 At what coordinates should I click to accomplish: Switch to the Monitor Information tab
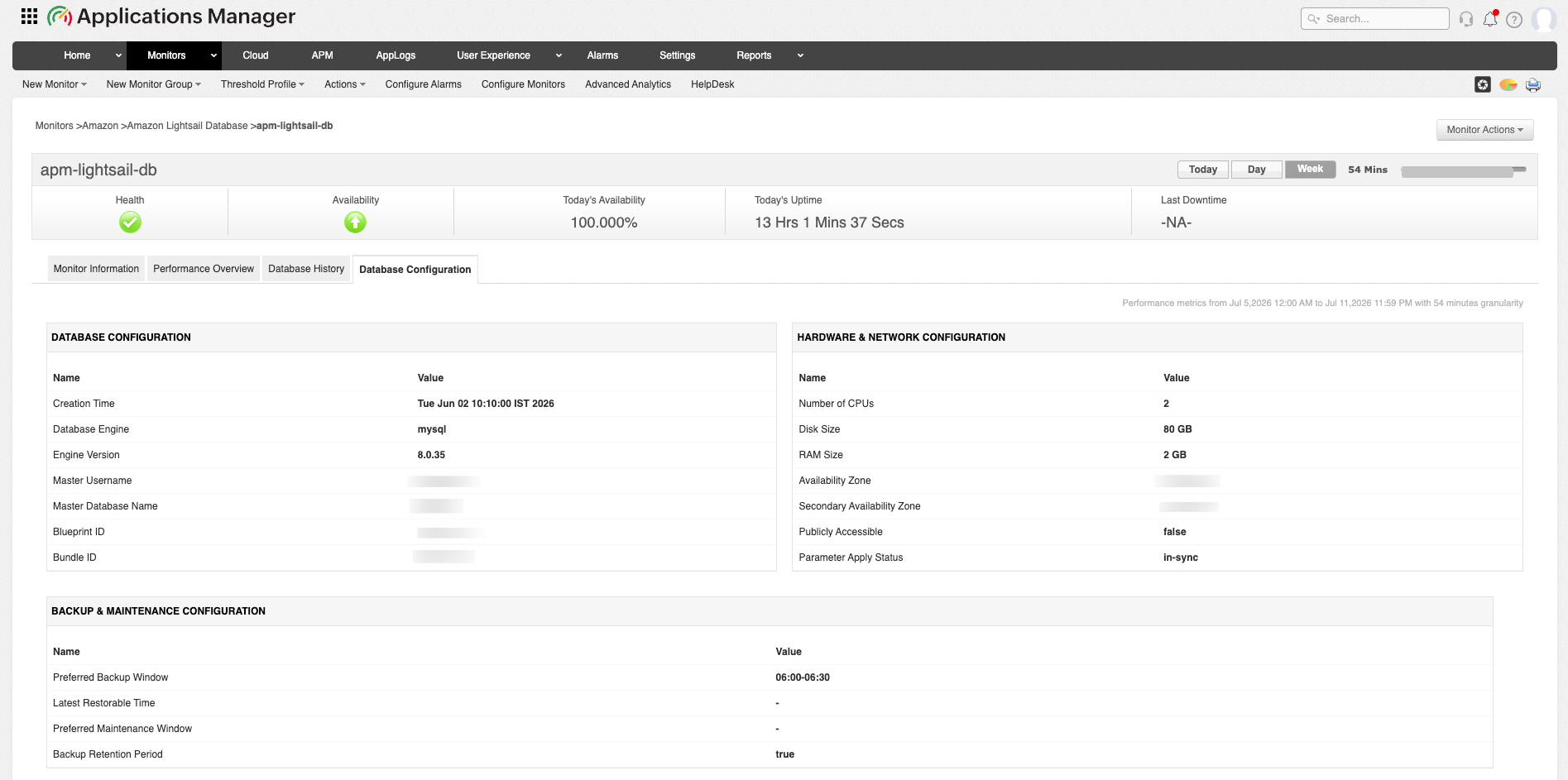(x=96, y=269)
